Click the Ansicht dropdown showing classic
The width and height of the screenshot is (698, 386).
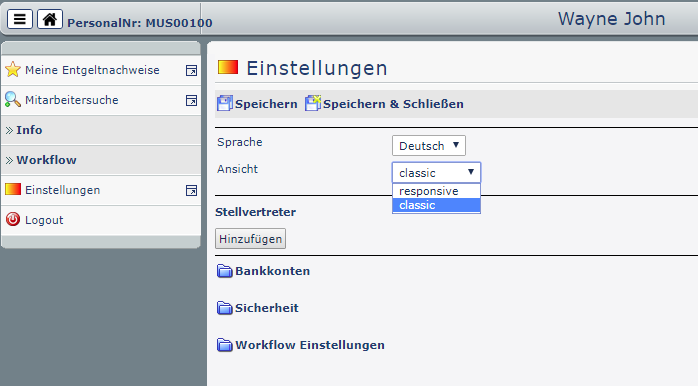436,172
